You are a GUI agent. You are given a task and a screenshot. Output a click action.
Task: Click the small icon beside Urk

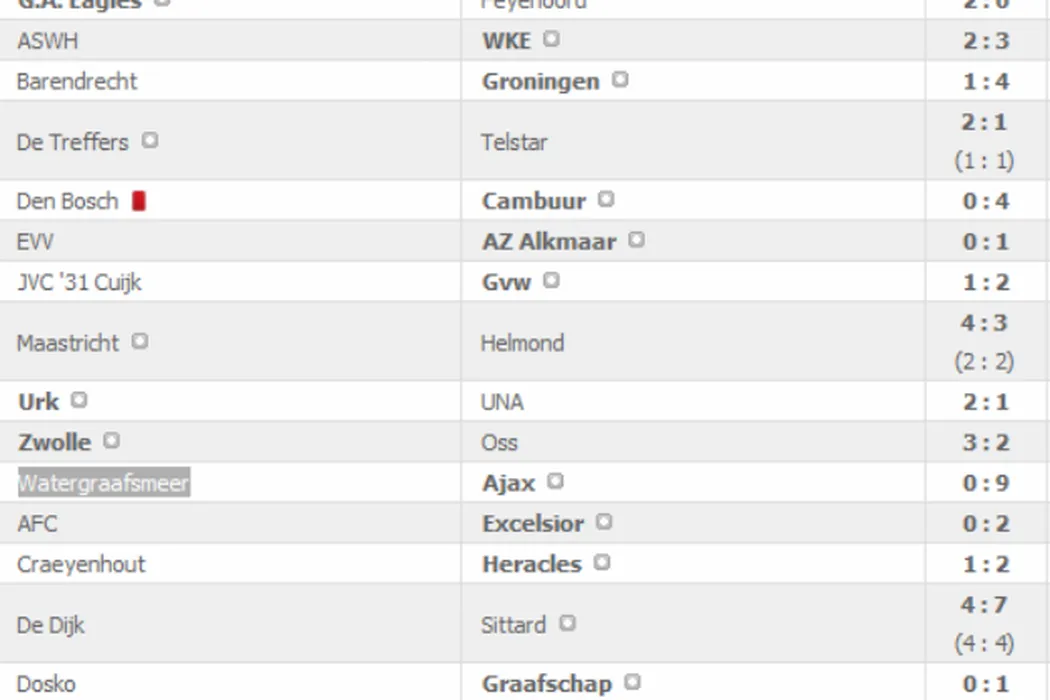(79, 401)
